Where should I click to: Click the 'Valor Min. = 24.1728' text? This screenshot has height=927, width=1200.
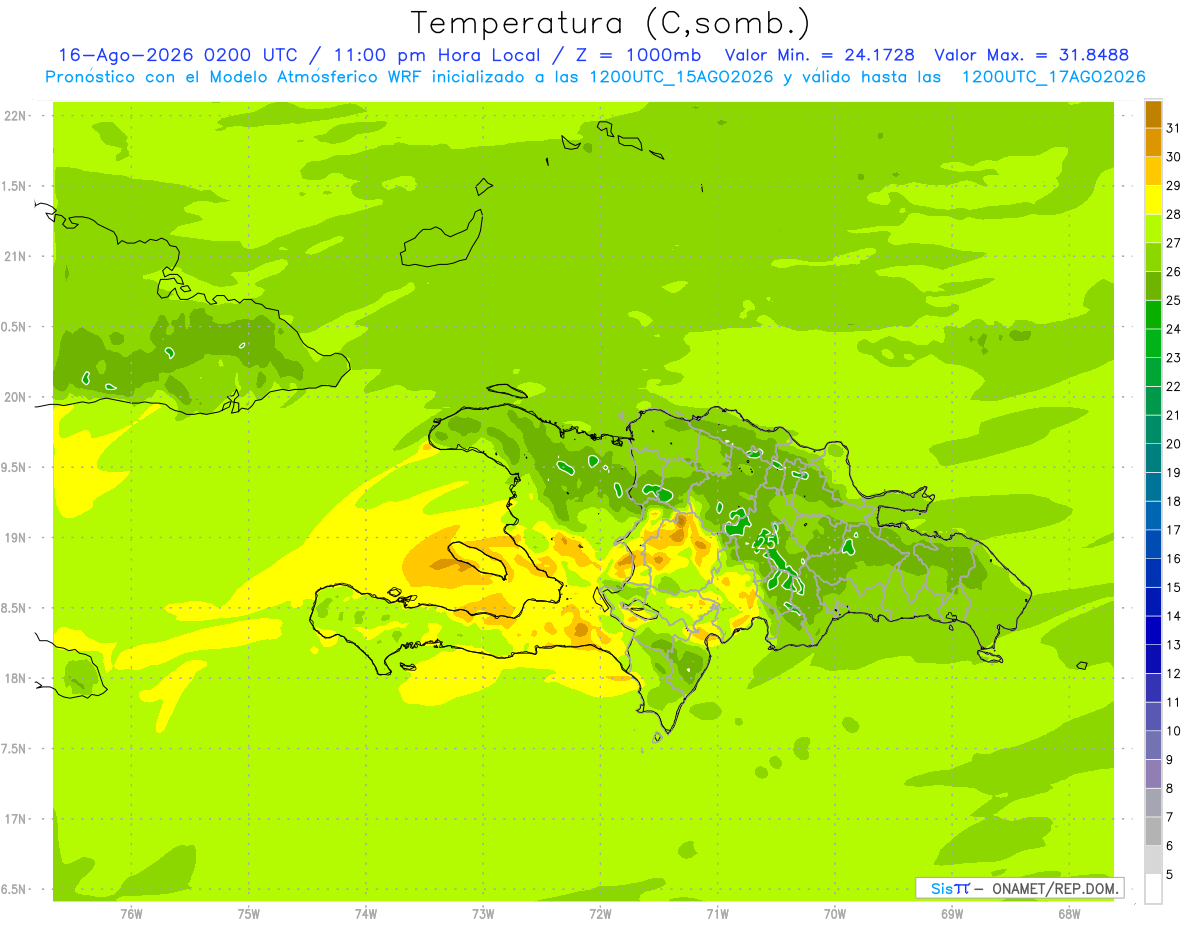point(819,55)
